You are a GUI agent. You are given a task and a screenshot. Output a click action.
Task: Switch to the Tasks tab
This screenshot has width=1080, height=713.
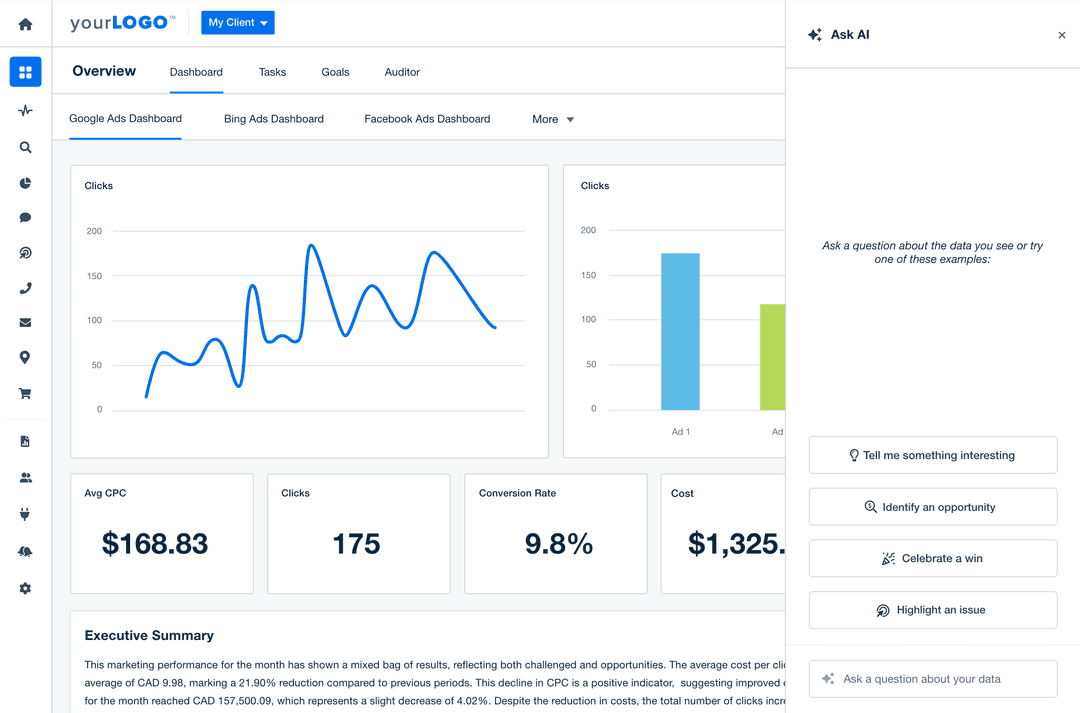click(272, 72)
